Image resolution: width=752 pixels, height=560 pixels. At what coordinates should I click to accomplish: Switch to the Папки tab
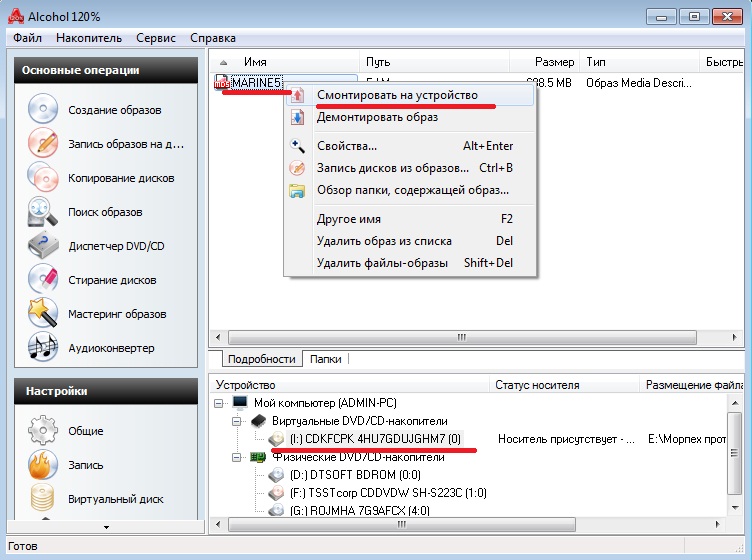click(326, 359)
